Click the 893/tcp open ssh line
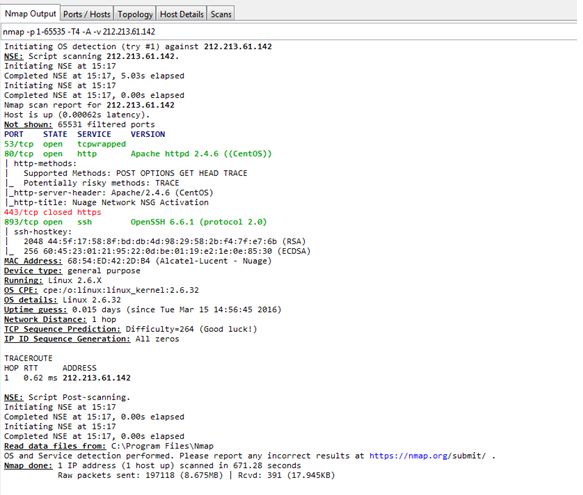Image resolution: width=583 pixels, height=495 pixels. pyautogui.click(x=135, y=222)
